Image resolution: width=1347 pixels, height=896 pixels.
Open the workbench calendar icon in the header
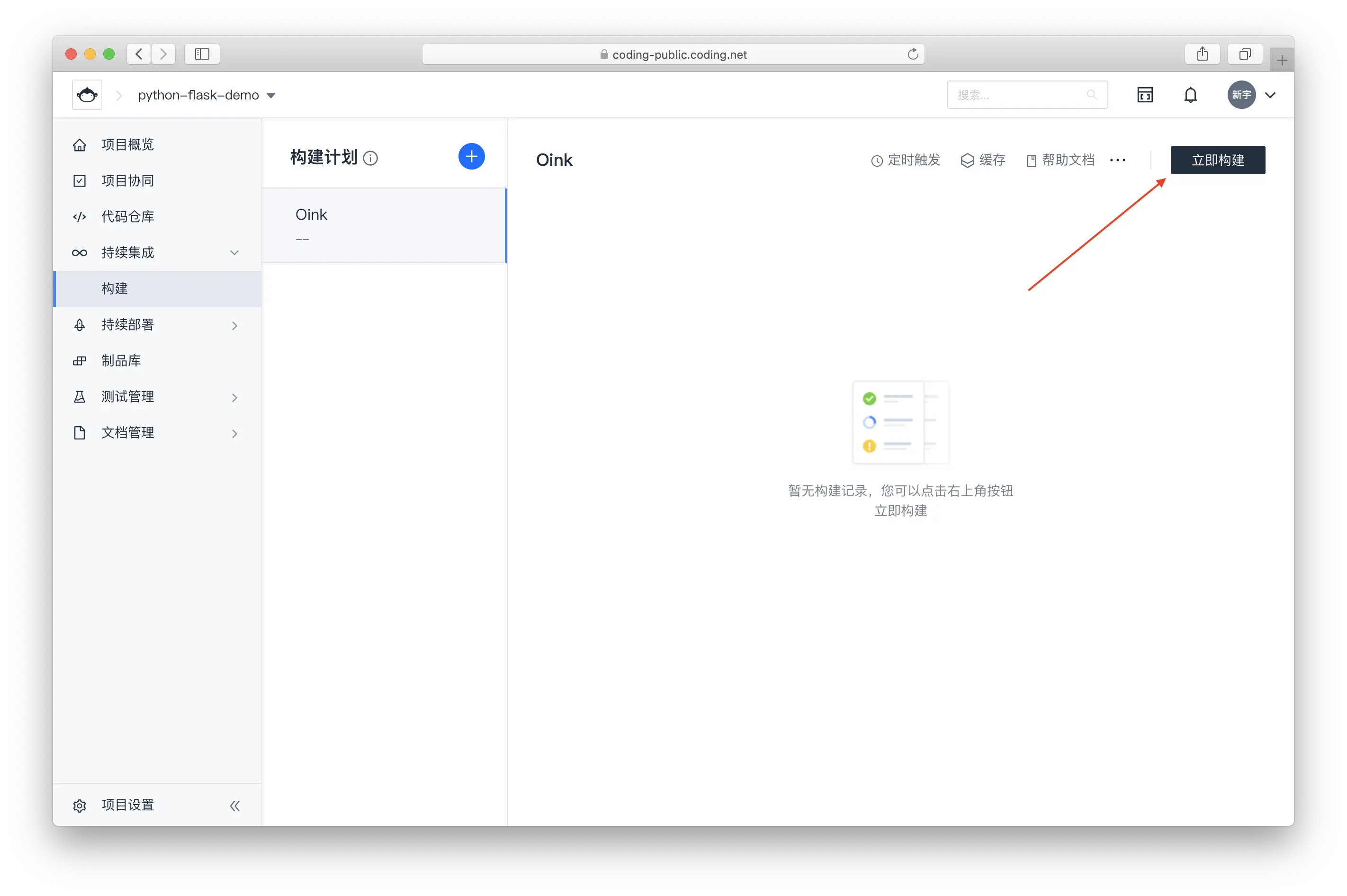coord(1145,95)
